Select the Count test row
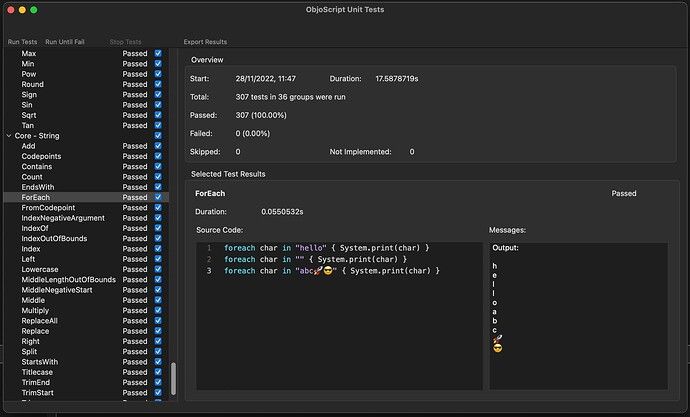Viewport: 690px width, 417px height. (x=86, y=177)
